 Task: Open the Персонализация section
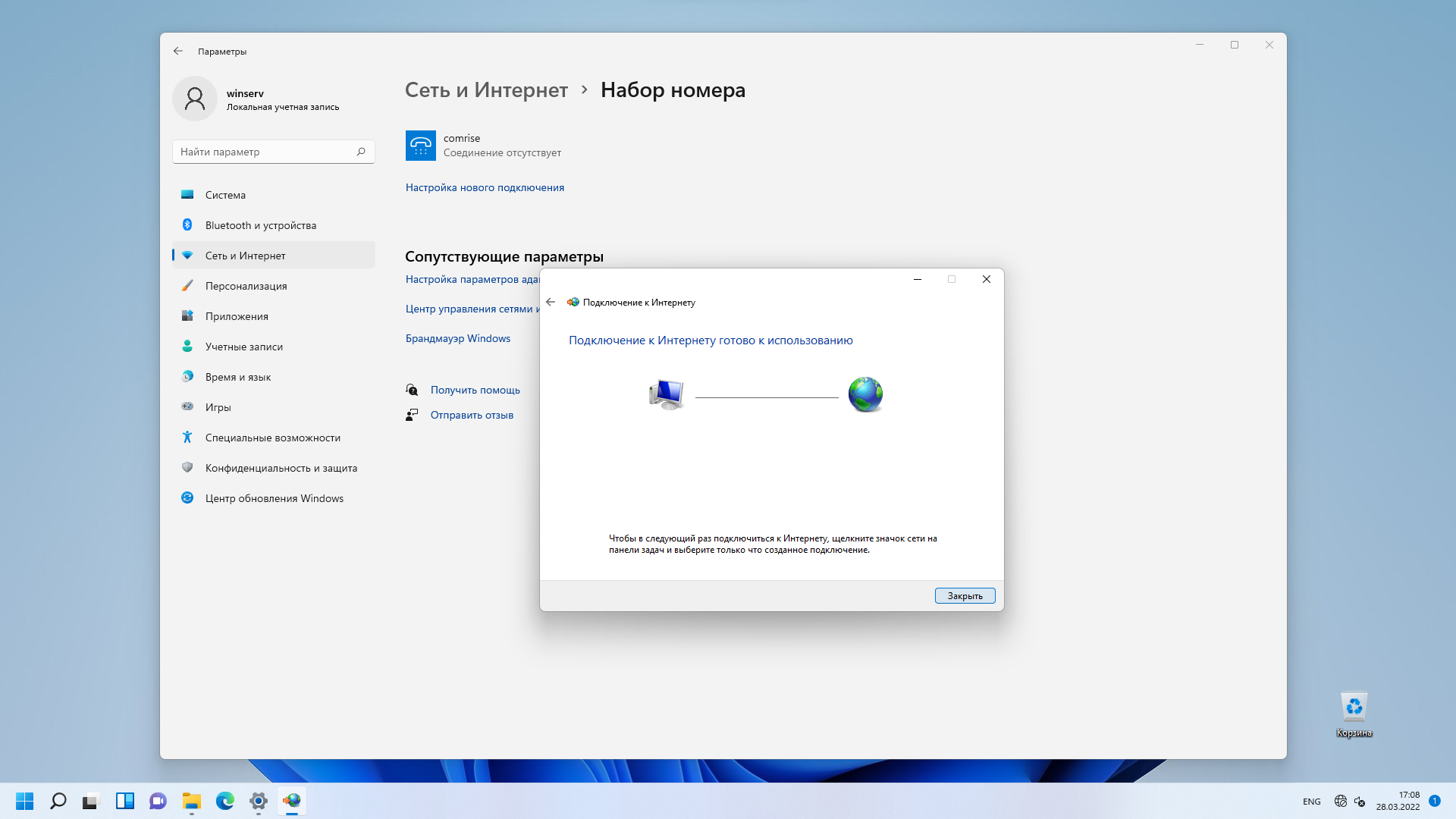274,286
